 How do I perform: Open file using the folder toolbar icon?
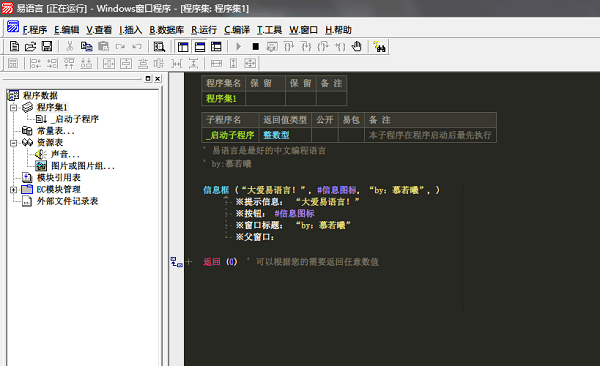click(30, 46)
